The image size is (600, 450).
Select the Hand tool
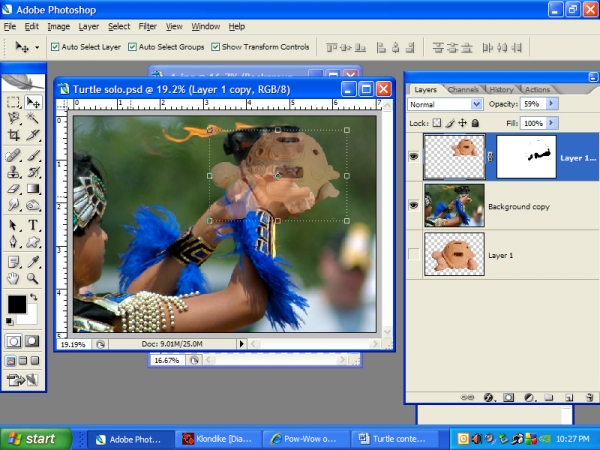(13, 279)
